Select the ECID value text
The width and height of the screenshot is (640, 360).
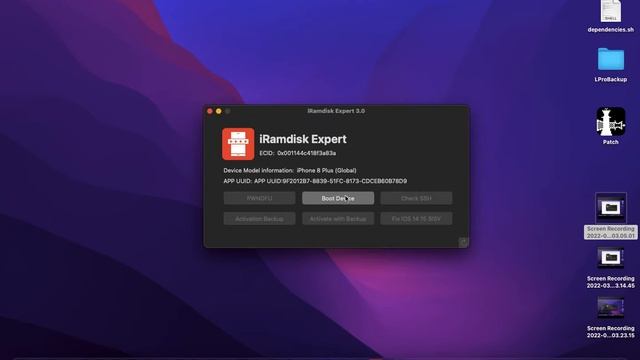pos(307,153)
